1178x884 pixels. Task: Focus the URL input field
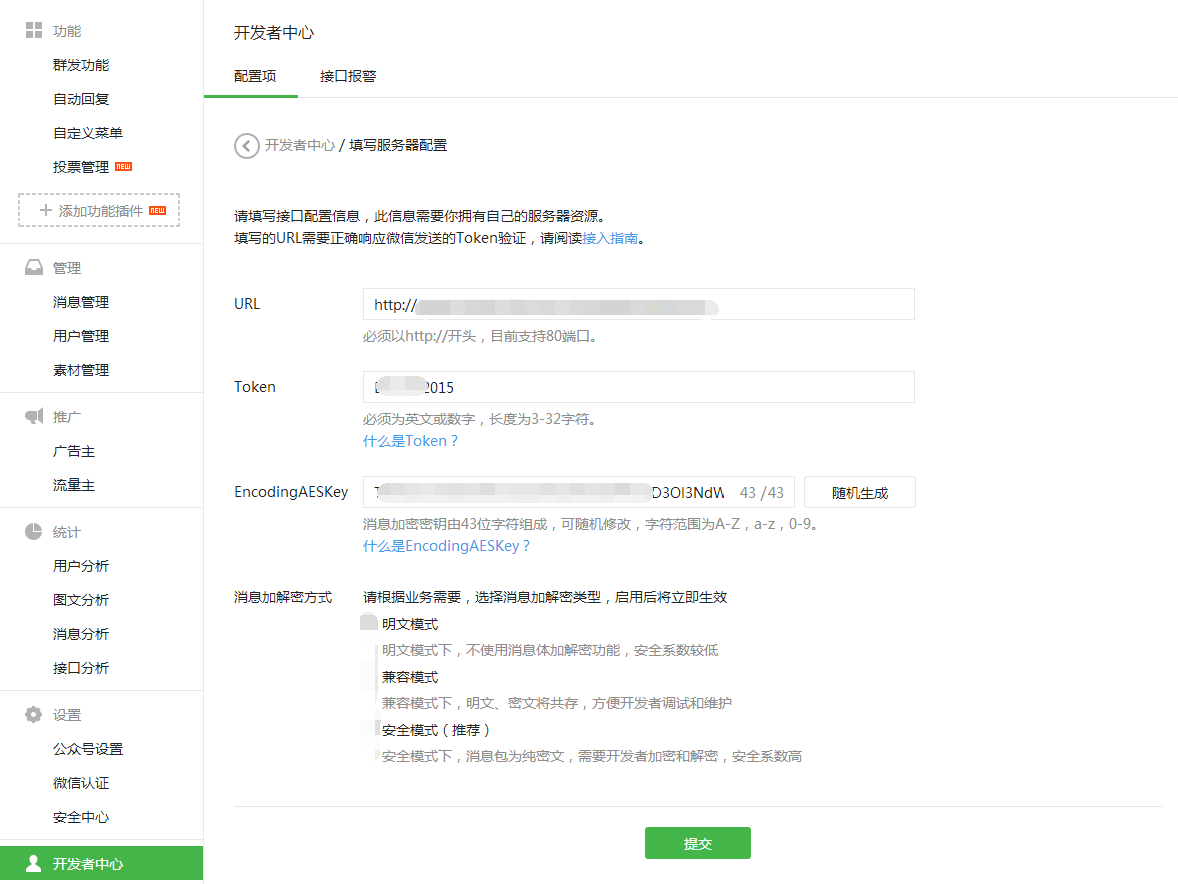pyautogui.click(x=639, y=304)
